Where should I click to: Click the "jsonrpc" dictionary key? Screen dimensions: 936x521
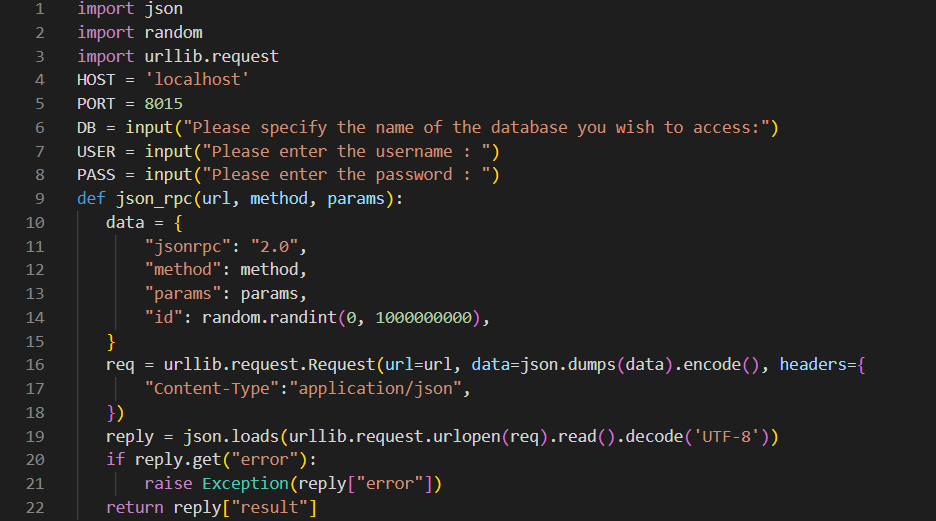(187, 246)
